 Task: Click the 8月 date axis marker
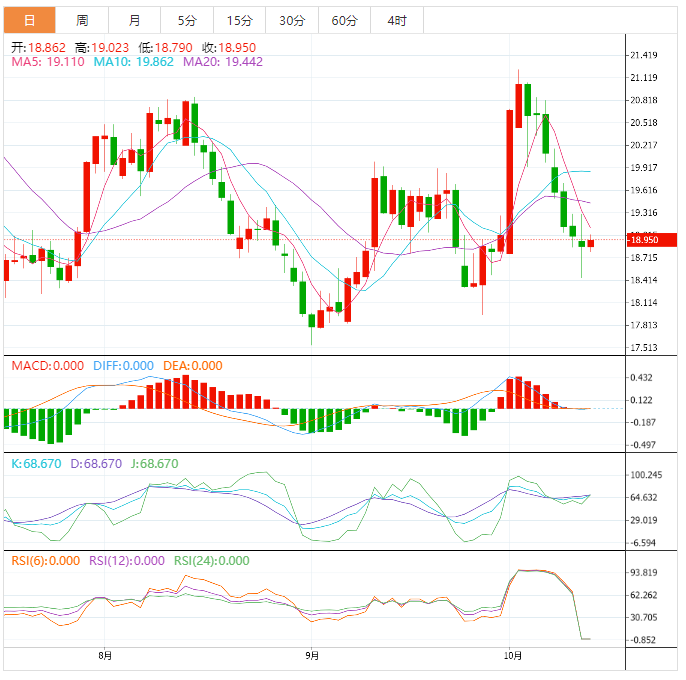(105, 655)
